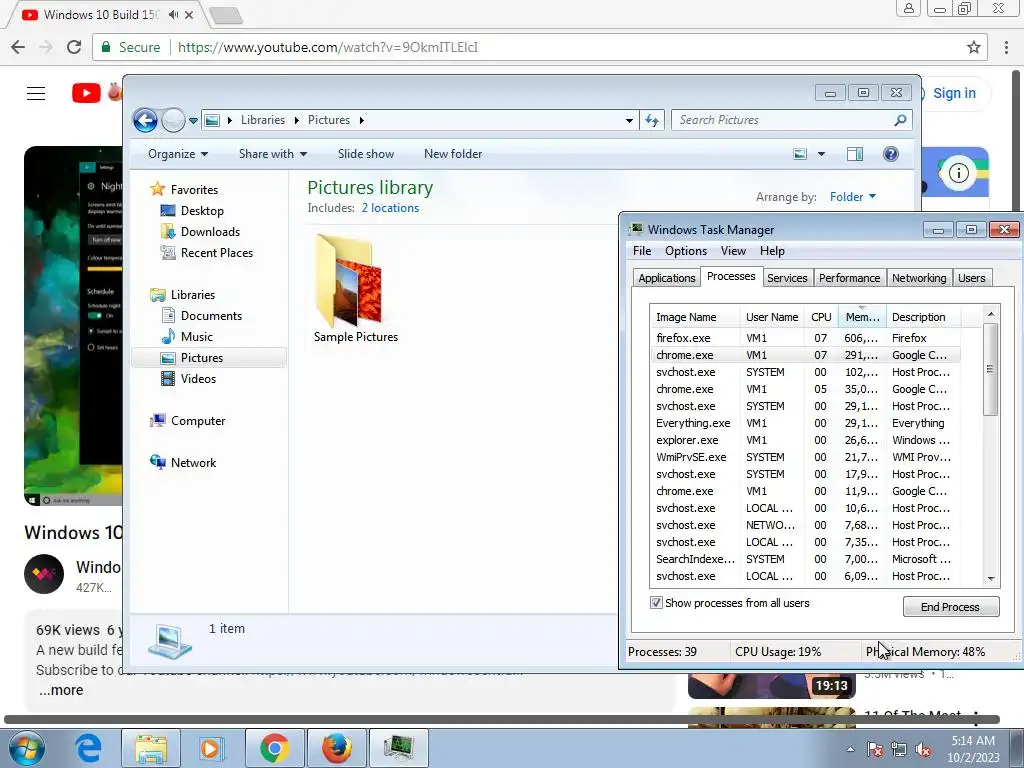This screenshot has height=768, width=1024.
Task: Expand address bar history dropdown arrow
Action: (x=629, y=120)
